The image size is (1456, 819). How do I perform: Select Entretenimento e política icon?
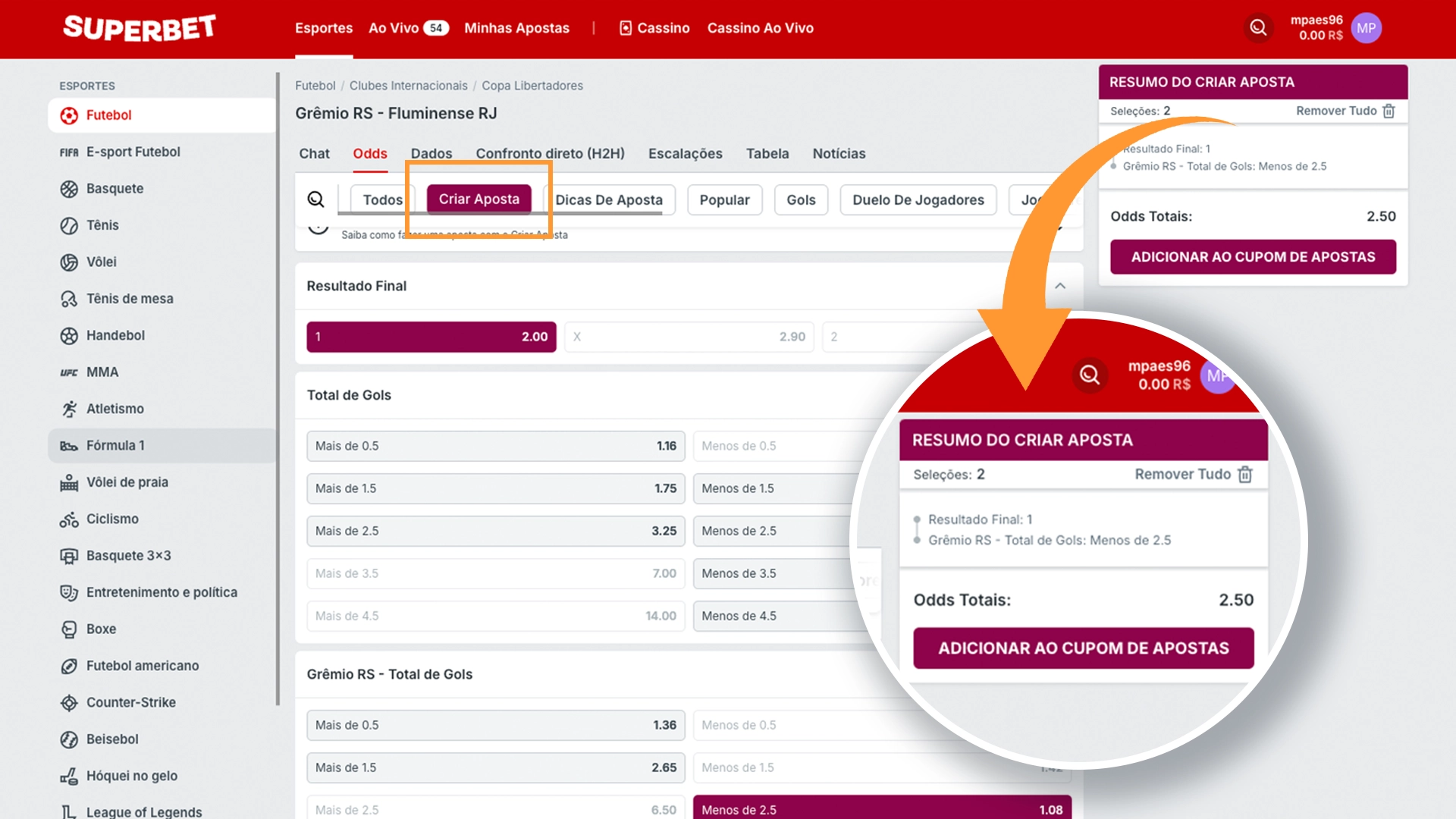click(x=69, y=592)
